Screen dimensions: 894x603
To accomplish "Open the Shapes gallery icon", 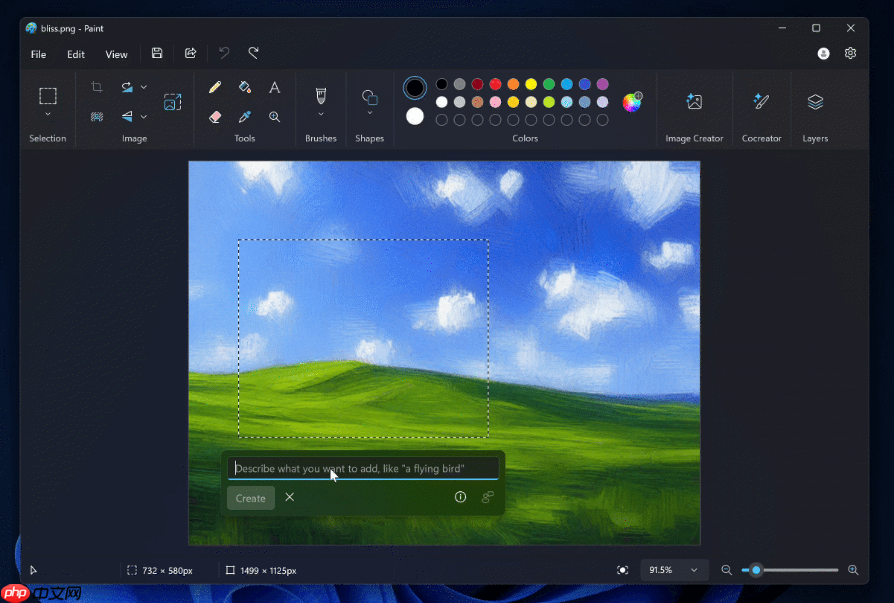I will click(x=369, y=97).
